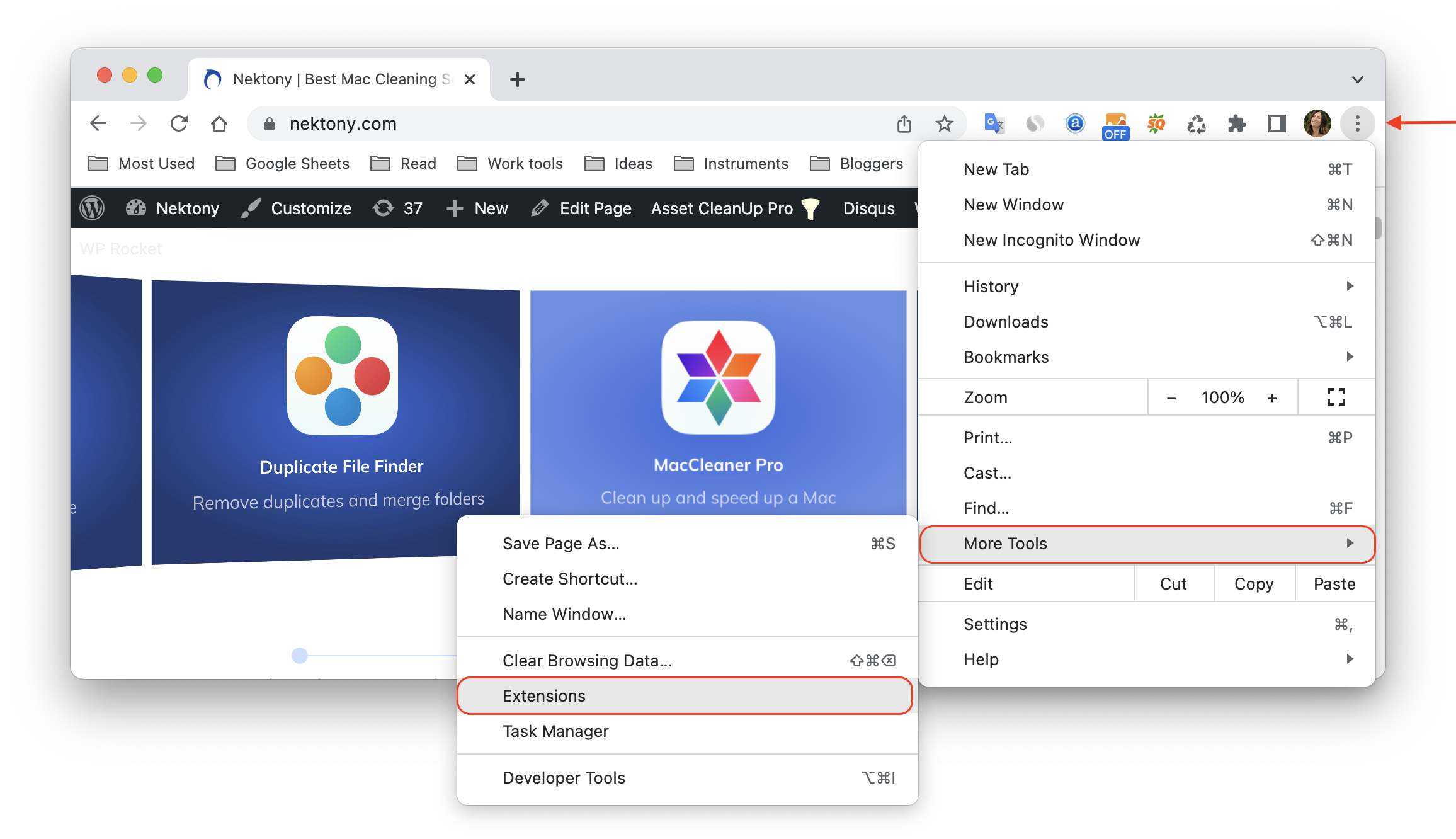Click the Paste button in Edit row
Viewport: 1456px width, 839px height.
(1335, 584)
